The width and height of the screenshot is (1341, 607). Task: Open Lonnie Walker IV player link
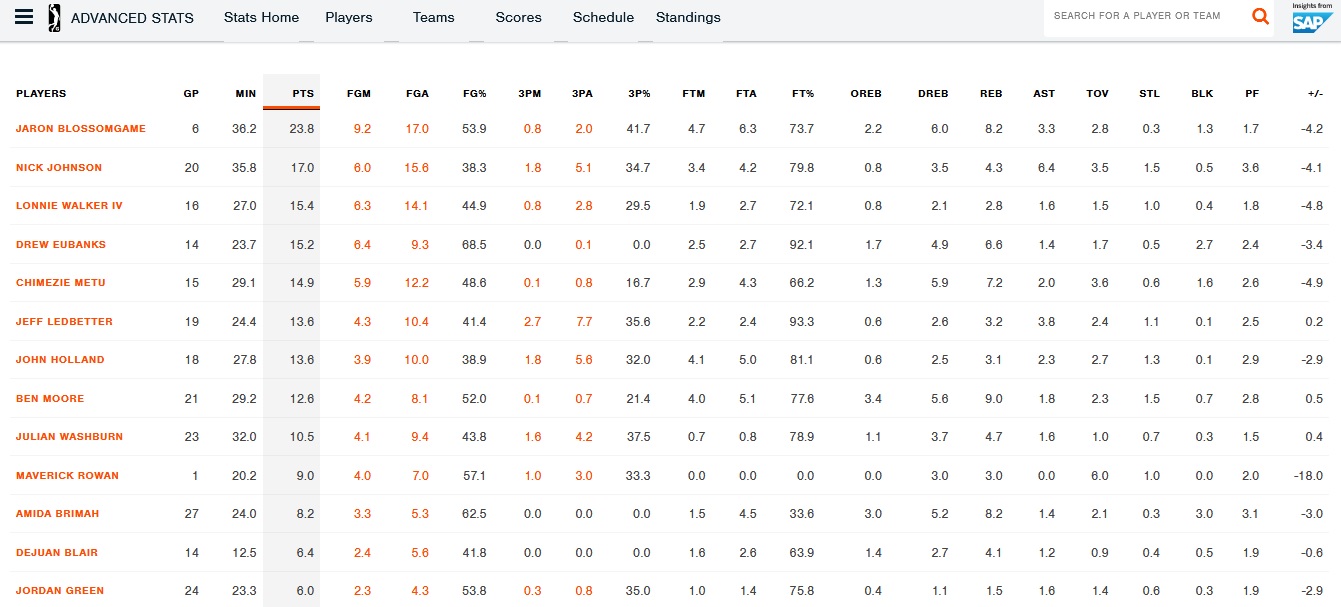69,206
